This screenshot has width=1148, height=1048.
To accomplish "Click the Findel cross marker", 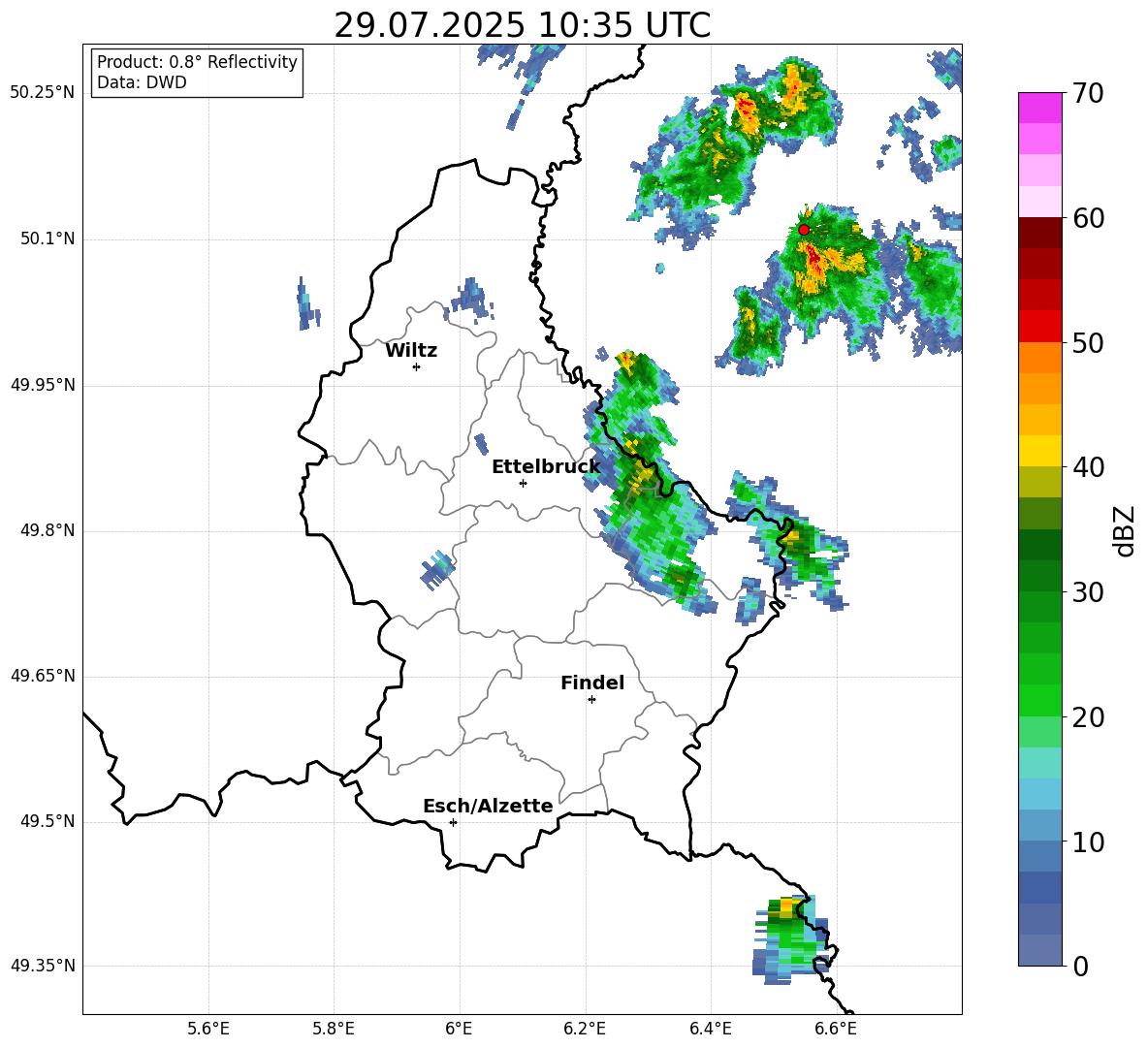I will pos(591,700).
